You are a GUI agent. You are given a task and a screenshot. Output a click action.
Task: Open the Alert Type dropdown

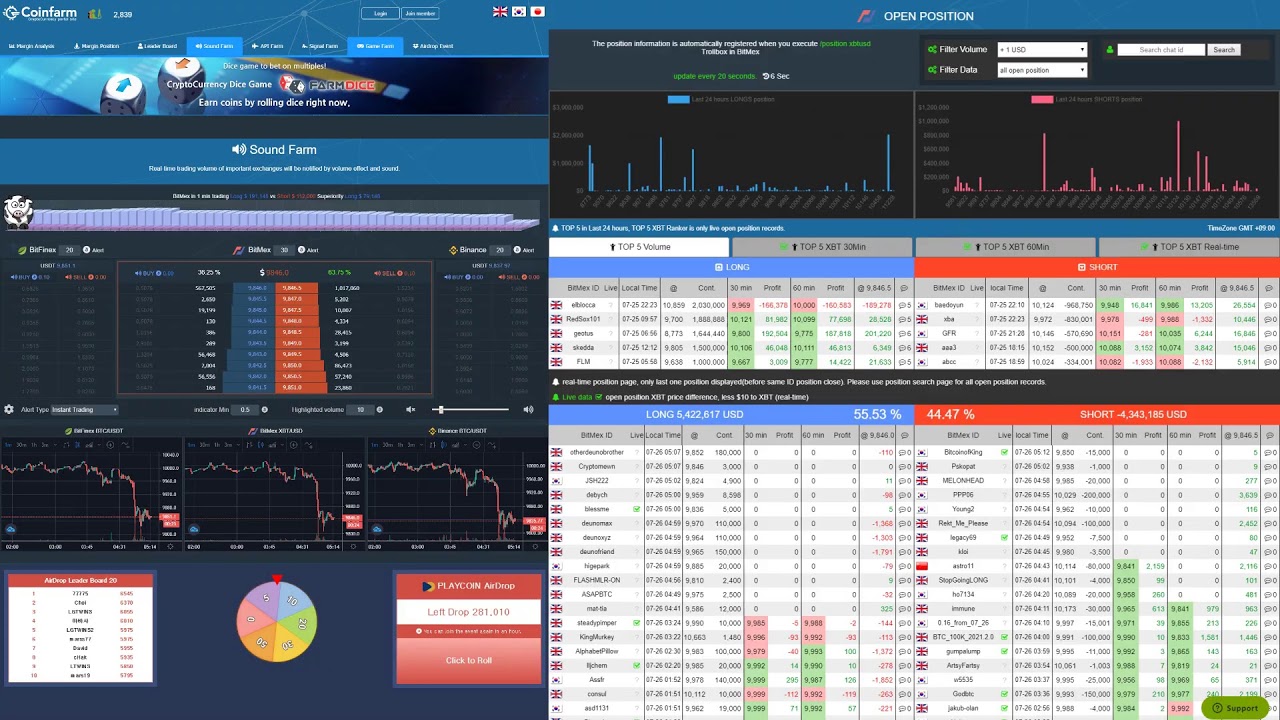[85, 409]
